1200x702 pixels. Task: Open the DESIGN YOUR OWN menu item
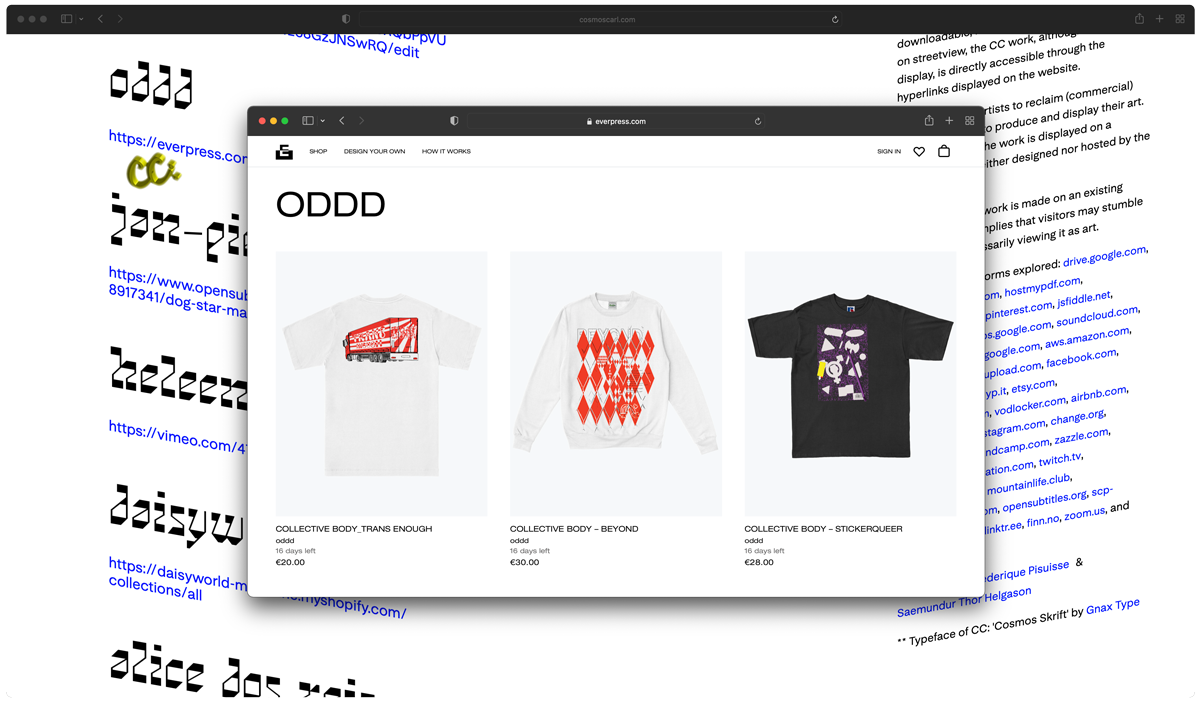pyautogui.click(x=374, y=152)
